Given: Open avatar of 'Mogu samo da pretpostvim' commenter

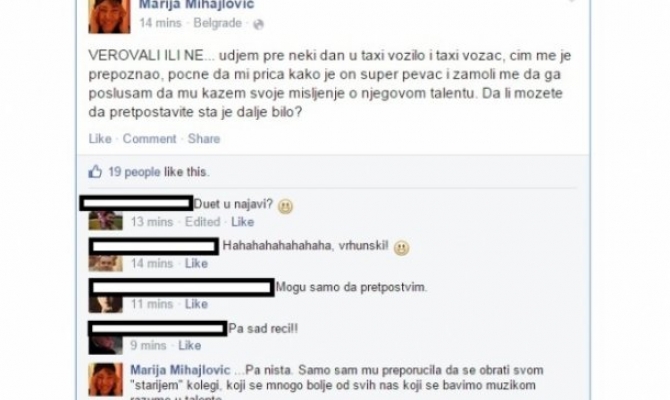Looking at the screenshot, I should click(106, 304).
